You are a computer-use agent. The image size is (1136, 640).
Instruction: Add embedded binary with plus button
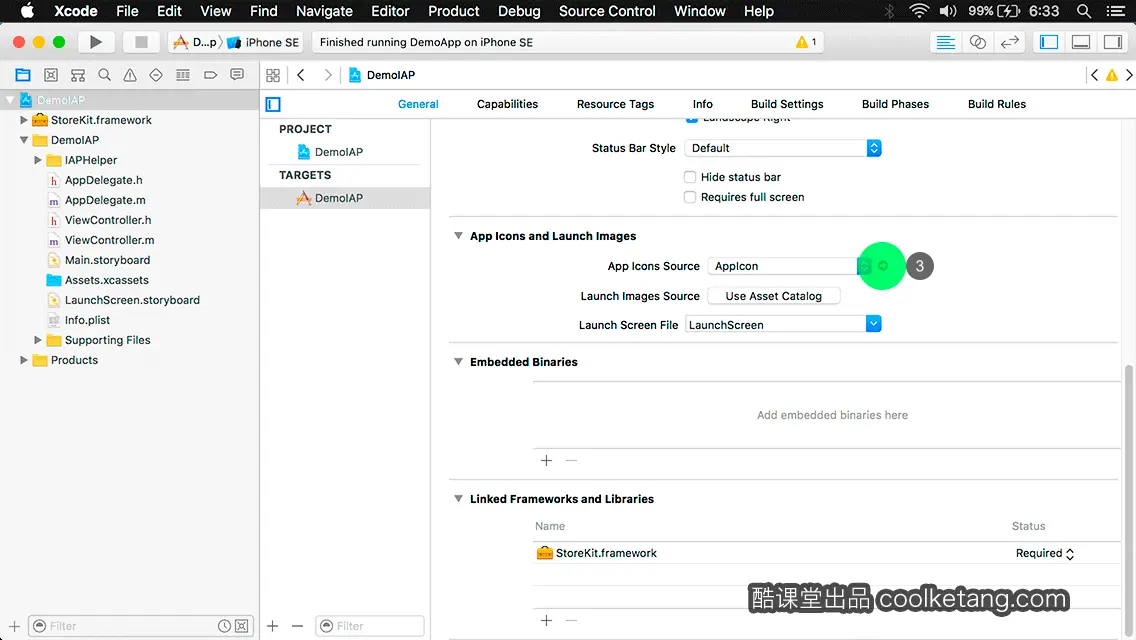point(546,461)
